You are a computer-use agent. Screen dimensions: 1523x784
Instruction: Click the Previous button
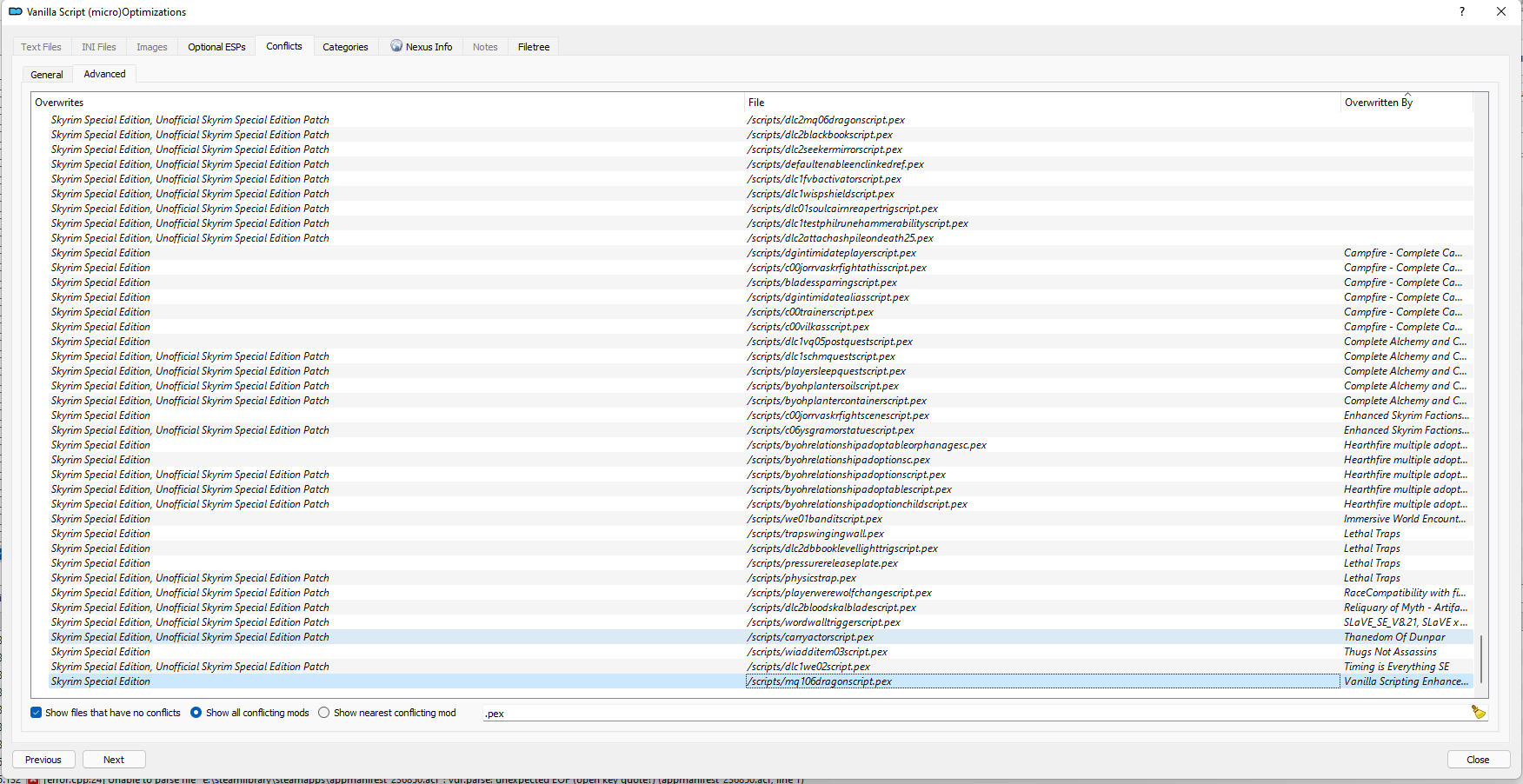tap(43, 760)
